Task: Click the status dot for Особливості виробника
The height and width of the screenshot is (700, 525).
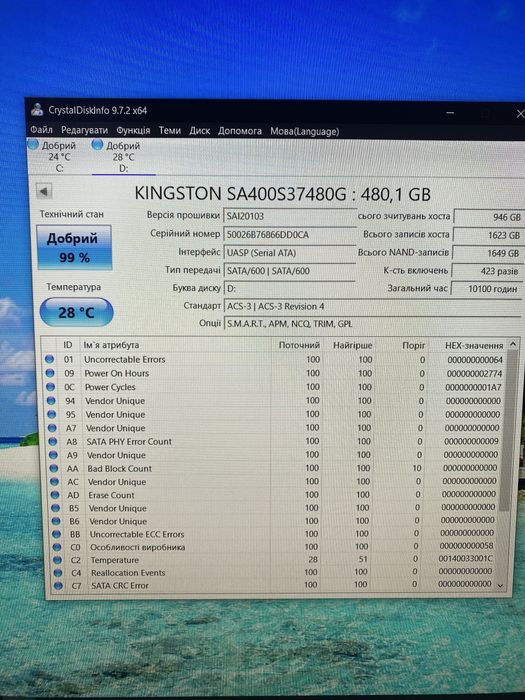Action: pyautogui.click(x=57, y=547)
